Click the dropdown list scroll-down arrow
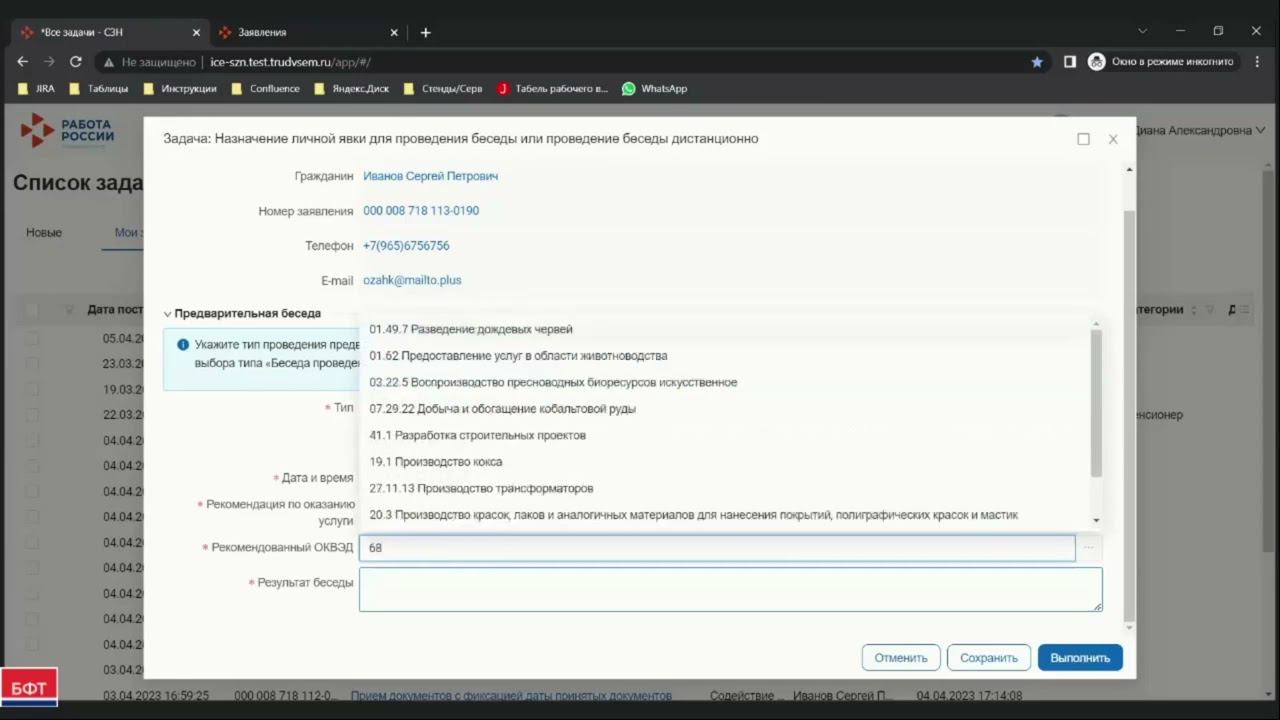This screenshot has height=720, width=1280. tap(1096, 520)
